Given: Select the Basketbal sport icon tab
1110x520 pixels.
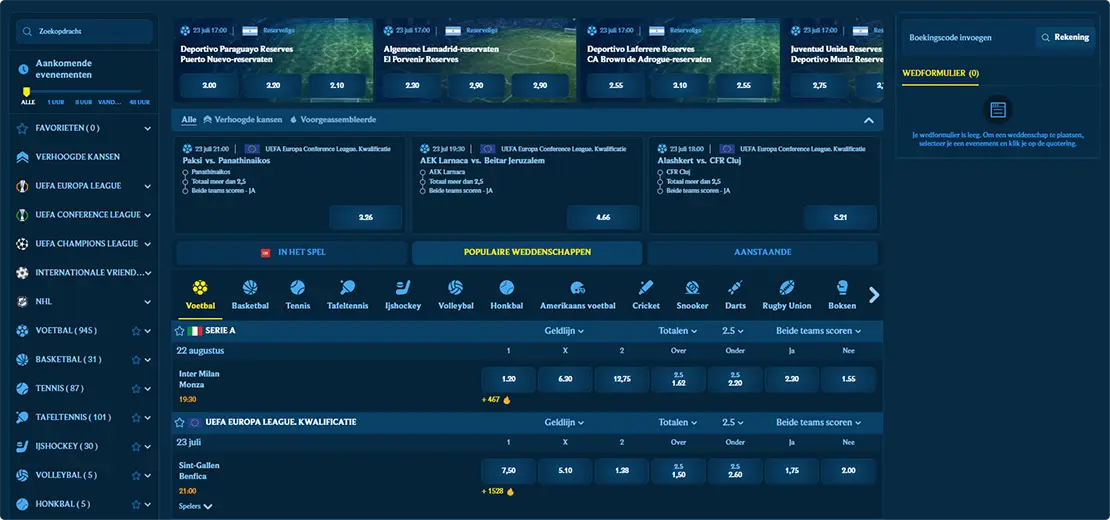Looking at the screenshot, I should (x=250, y=295).
